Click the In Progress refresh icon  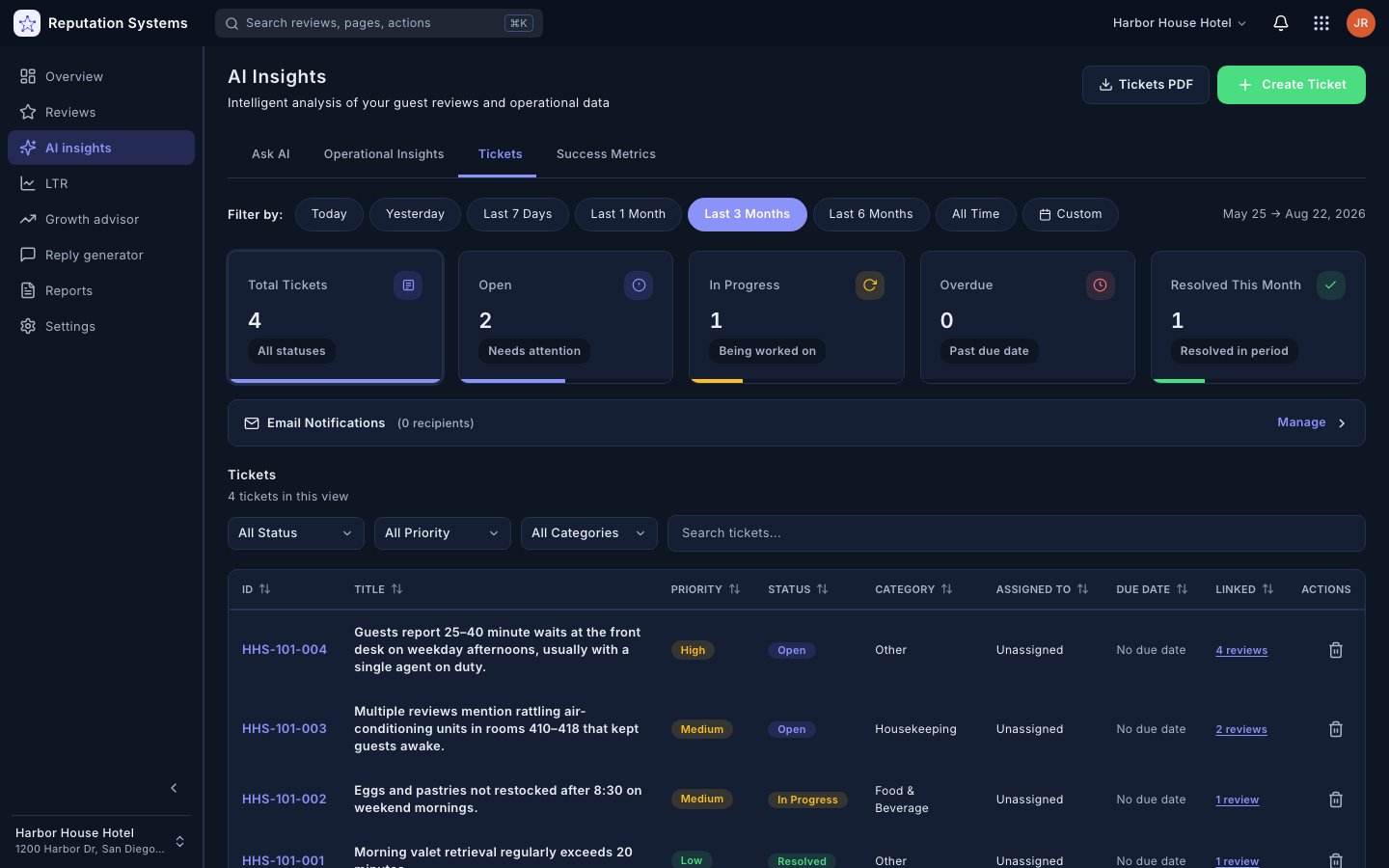[x=870, y=285]
